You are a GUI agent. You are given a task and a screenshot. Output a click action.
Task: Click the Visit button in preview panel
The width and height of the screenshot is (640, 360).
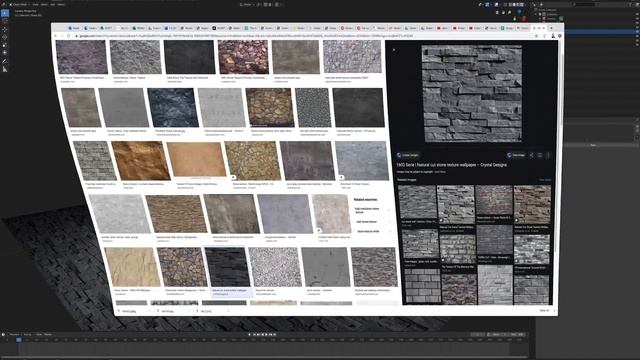(516, 155)
